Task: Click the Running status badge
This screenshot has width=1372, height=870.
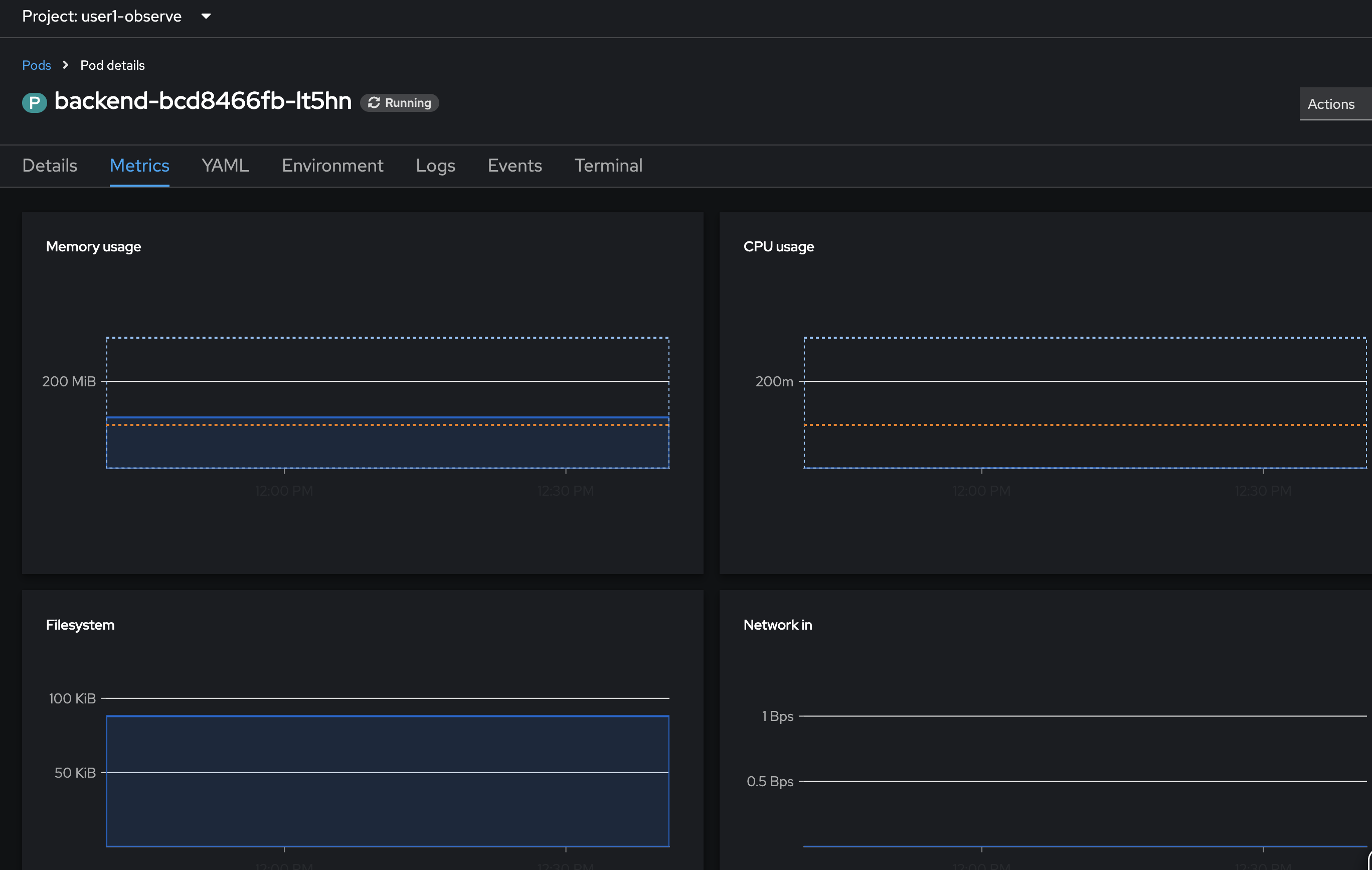Action: click(x=399, y=103)
